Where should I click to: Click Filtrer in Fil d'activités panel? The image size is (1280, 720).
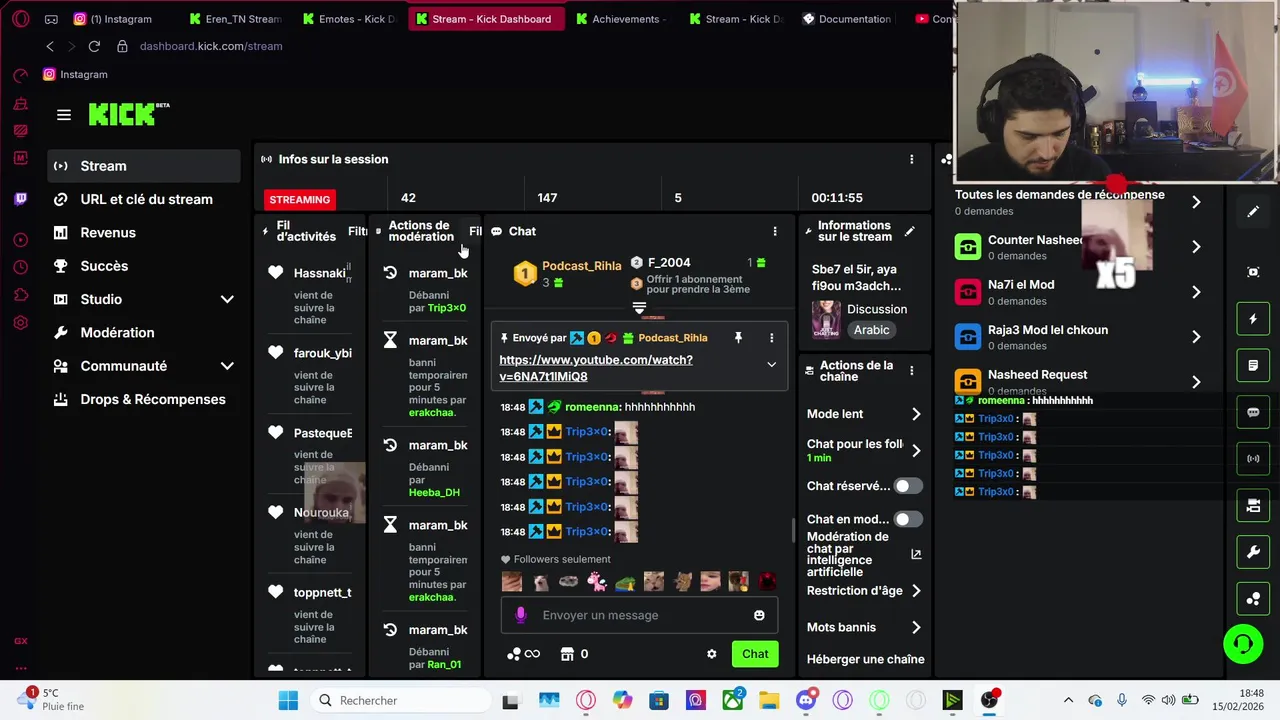coord(357,231)
